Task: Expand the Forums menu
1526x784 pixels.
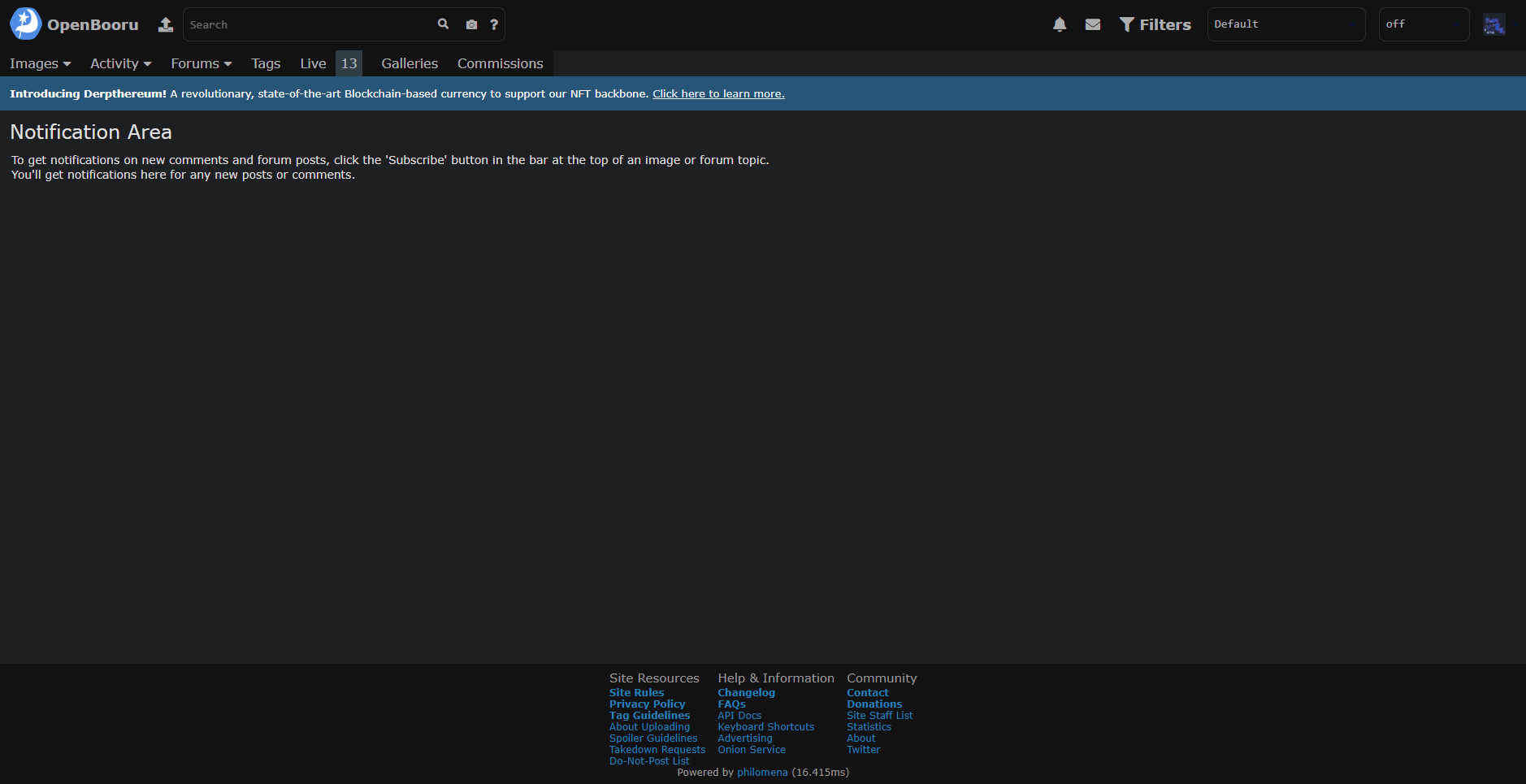Action: pyautogui.click(x=202, y=63)
